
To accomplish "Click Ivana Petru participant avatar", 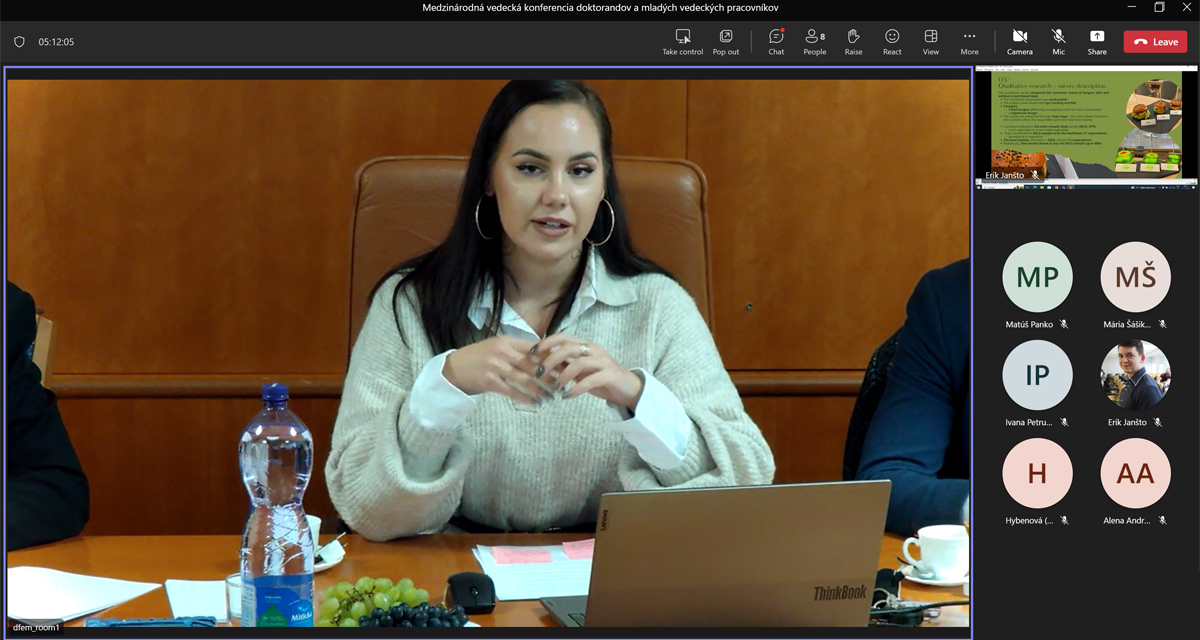I will [x=1037, y=375].
